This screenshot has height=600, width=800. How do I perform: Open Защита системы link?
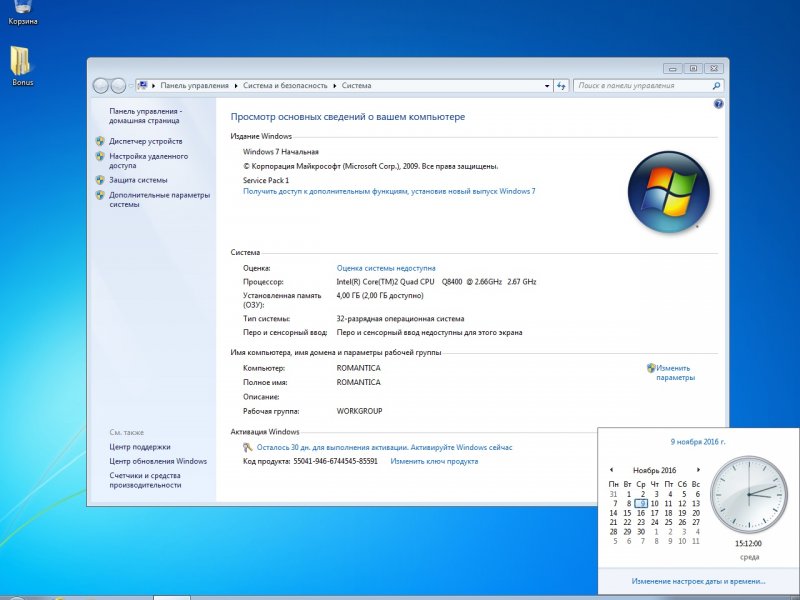click(138, 180)
